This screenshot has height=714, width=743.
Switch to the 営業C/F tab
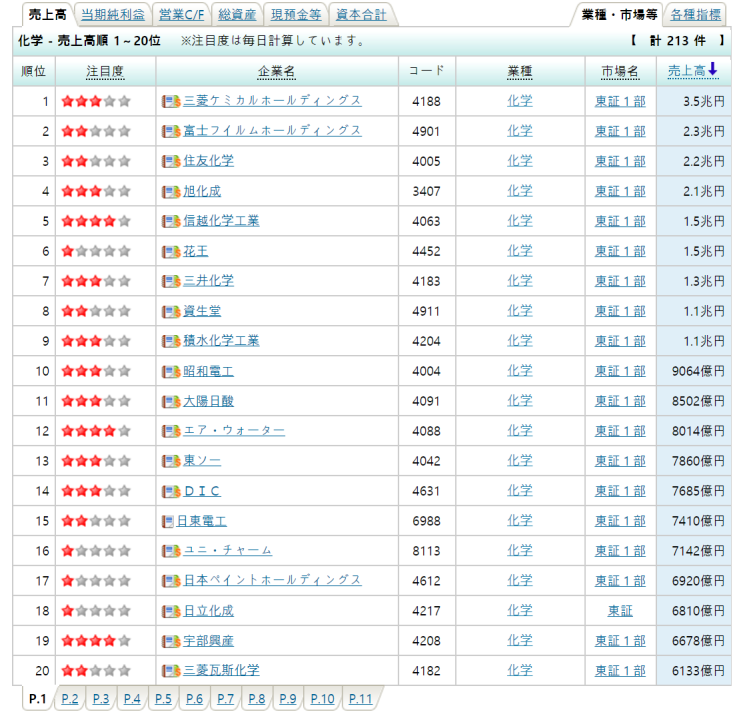tap(181, 15)
